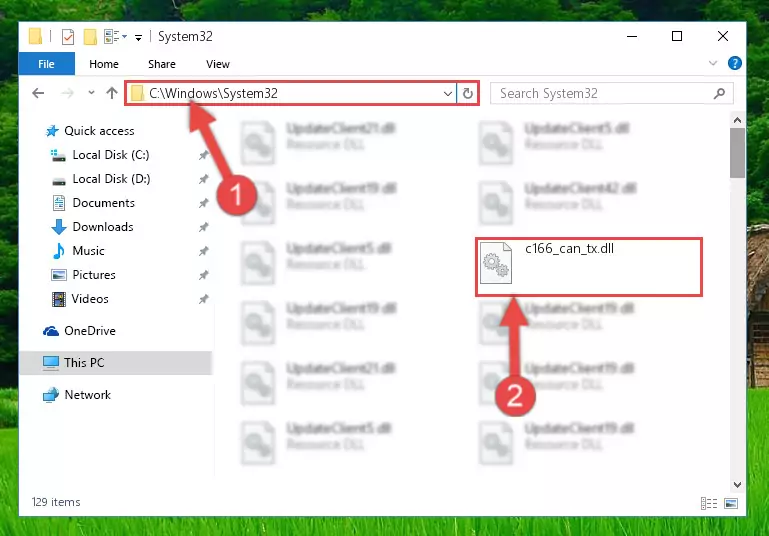The width and height of the screenshot is (769, 536).
Task: Open the File menu tab
Action: pos(47,64)
